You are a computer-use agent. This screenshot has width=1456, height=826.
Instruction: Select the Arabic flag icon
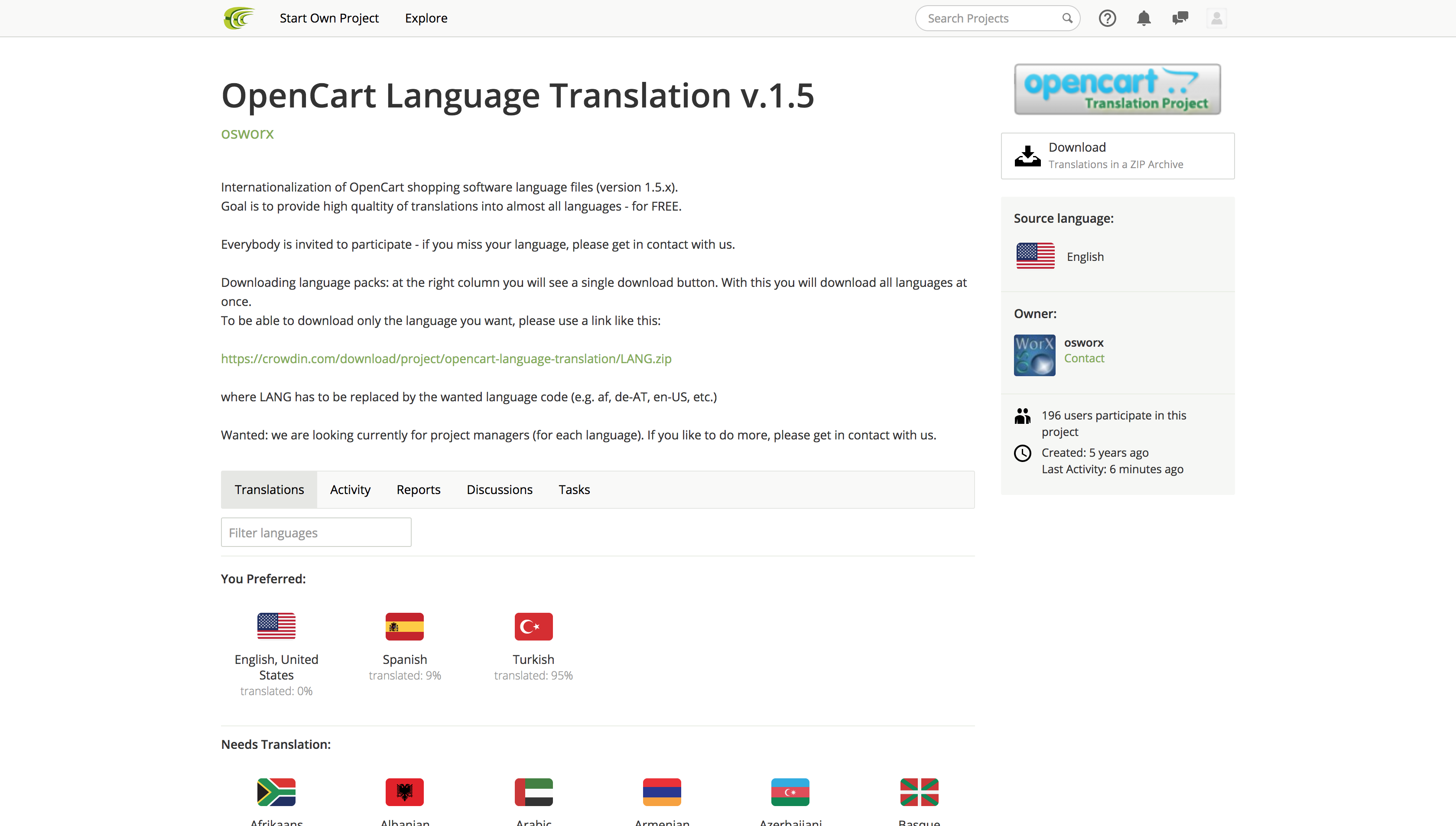point(533,792)
